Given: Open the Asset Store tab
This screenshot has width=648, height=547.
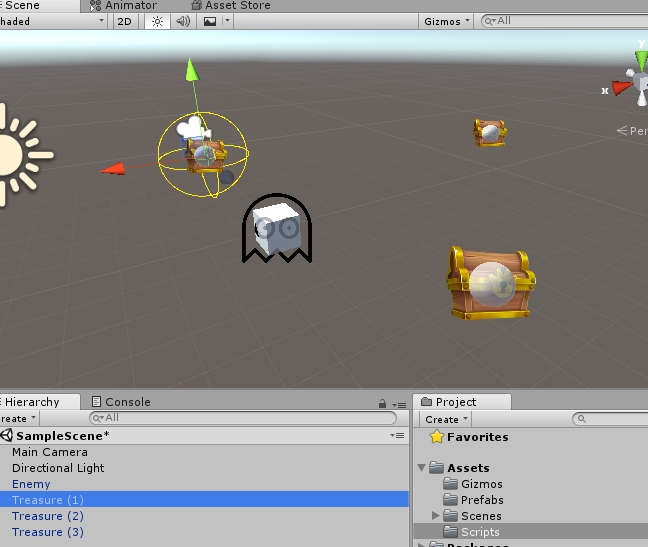Looking at the screenshot, I should [x=231, y=6].
